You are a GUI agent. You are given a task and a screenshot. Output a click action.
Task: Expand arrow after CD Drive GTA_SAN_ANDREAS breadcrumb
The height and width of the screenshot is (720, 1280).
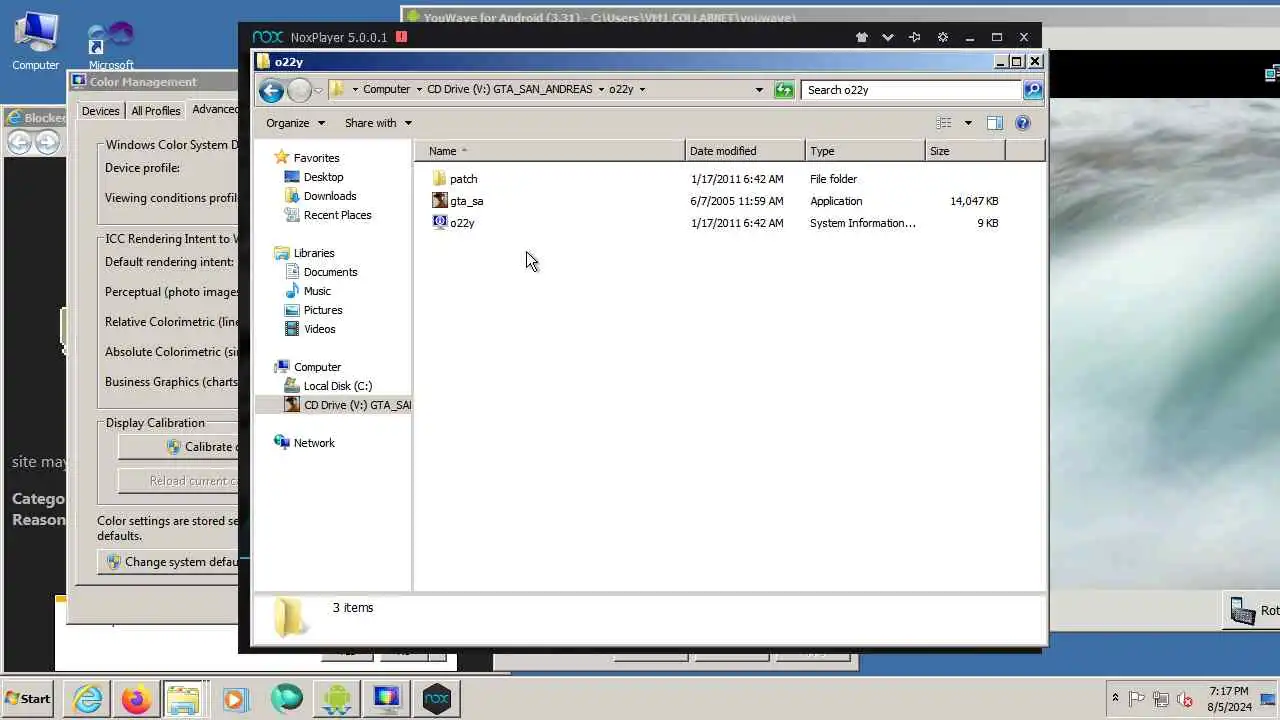(601, 89)
